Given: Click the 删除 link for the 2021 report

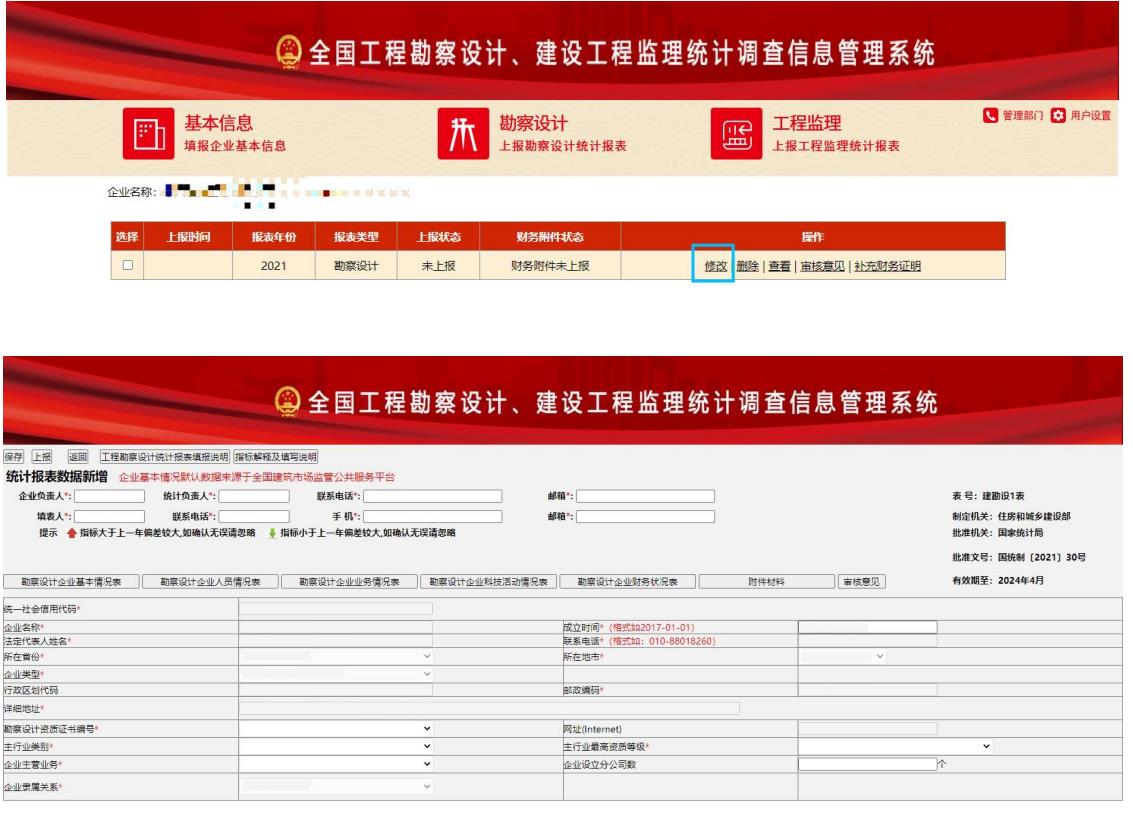Looking at the screenshot, I should (x=747, y=266).
